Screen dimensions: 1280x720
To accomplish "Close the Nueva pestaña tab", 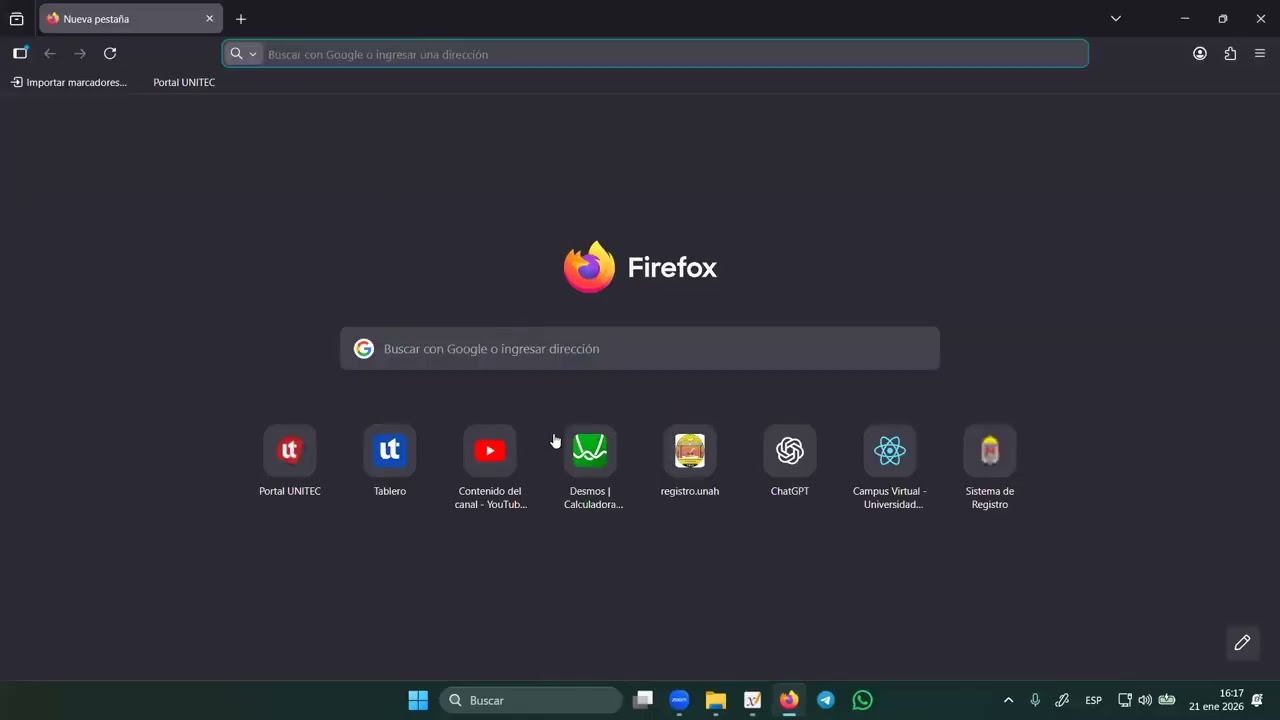I will (x=209, y=19).
